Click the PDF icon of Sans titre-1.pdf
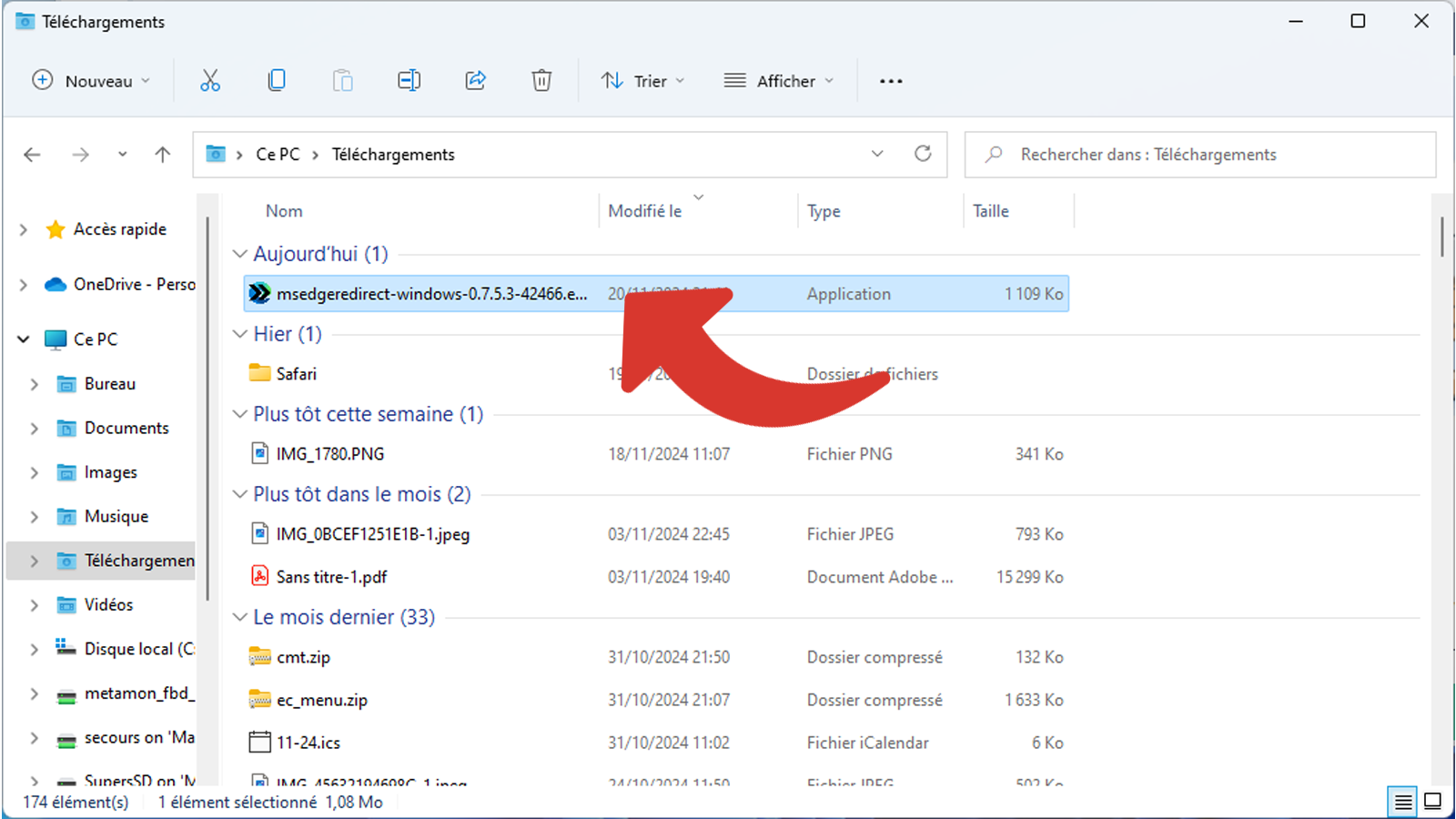The height and width of the screenshot is (819, 1456). [x=260, y=576]
